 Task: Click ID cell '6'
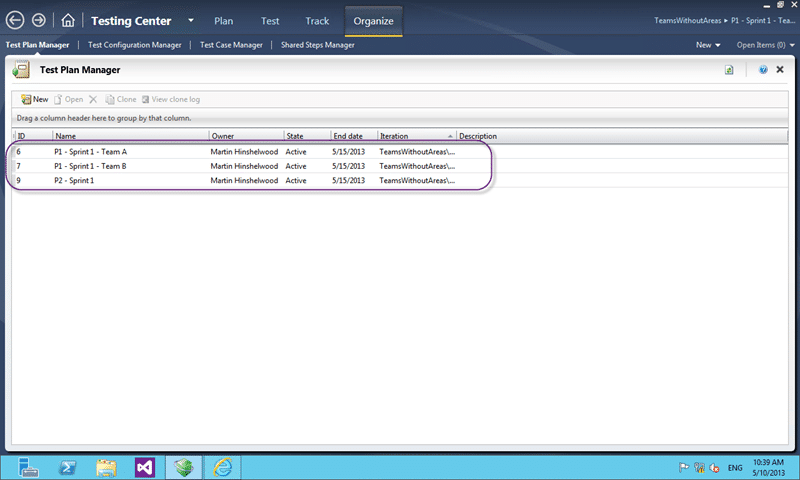click(x=18, y=151)
